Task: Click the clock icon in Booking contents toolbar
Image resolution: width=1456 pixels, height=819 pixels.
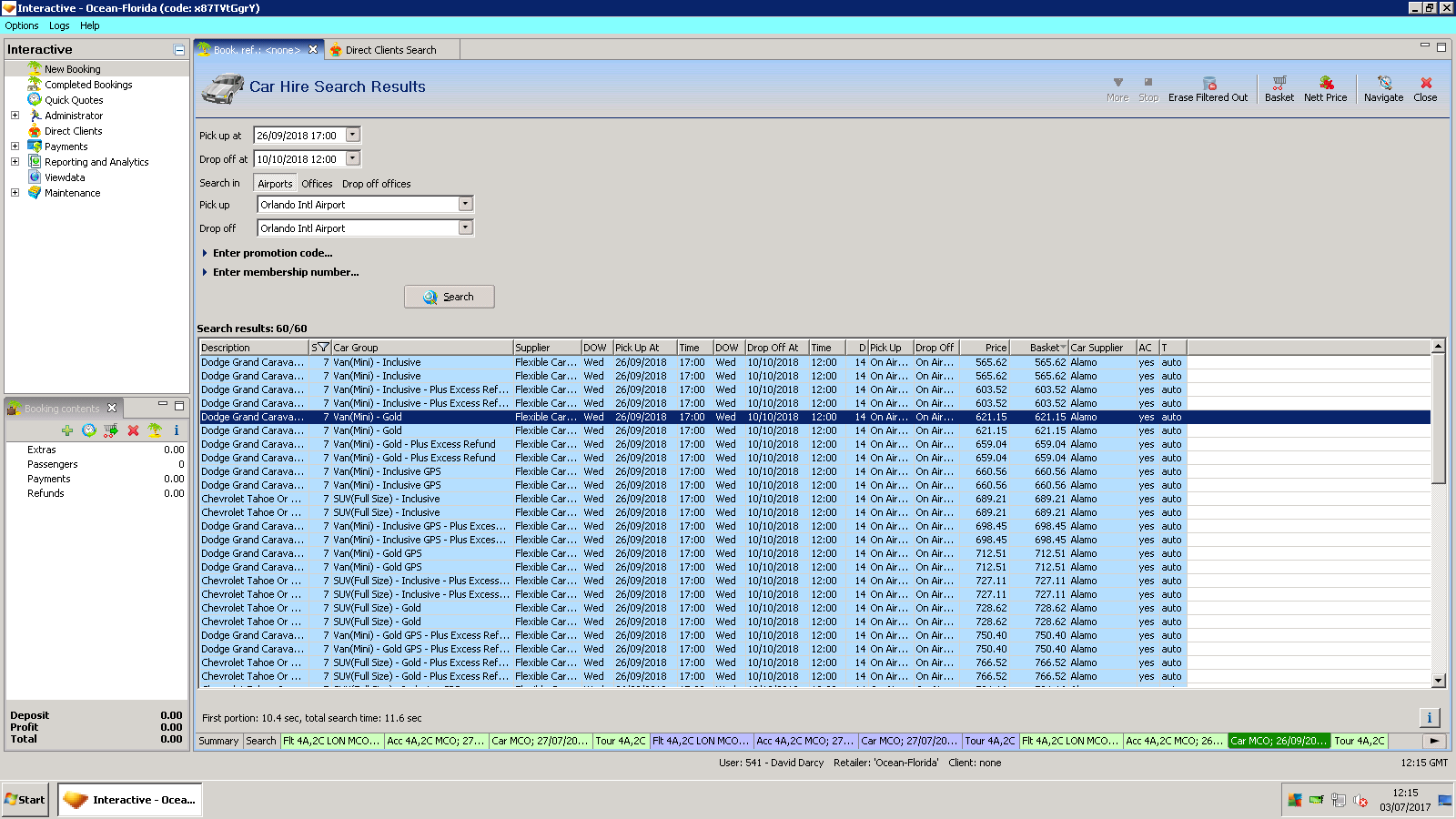Action: point(89,430)
